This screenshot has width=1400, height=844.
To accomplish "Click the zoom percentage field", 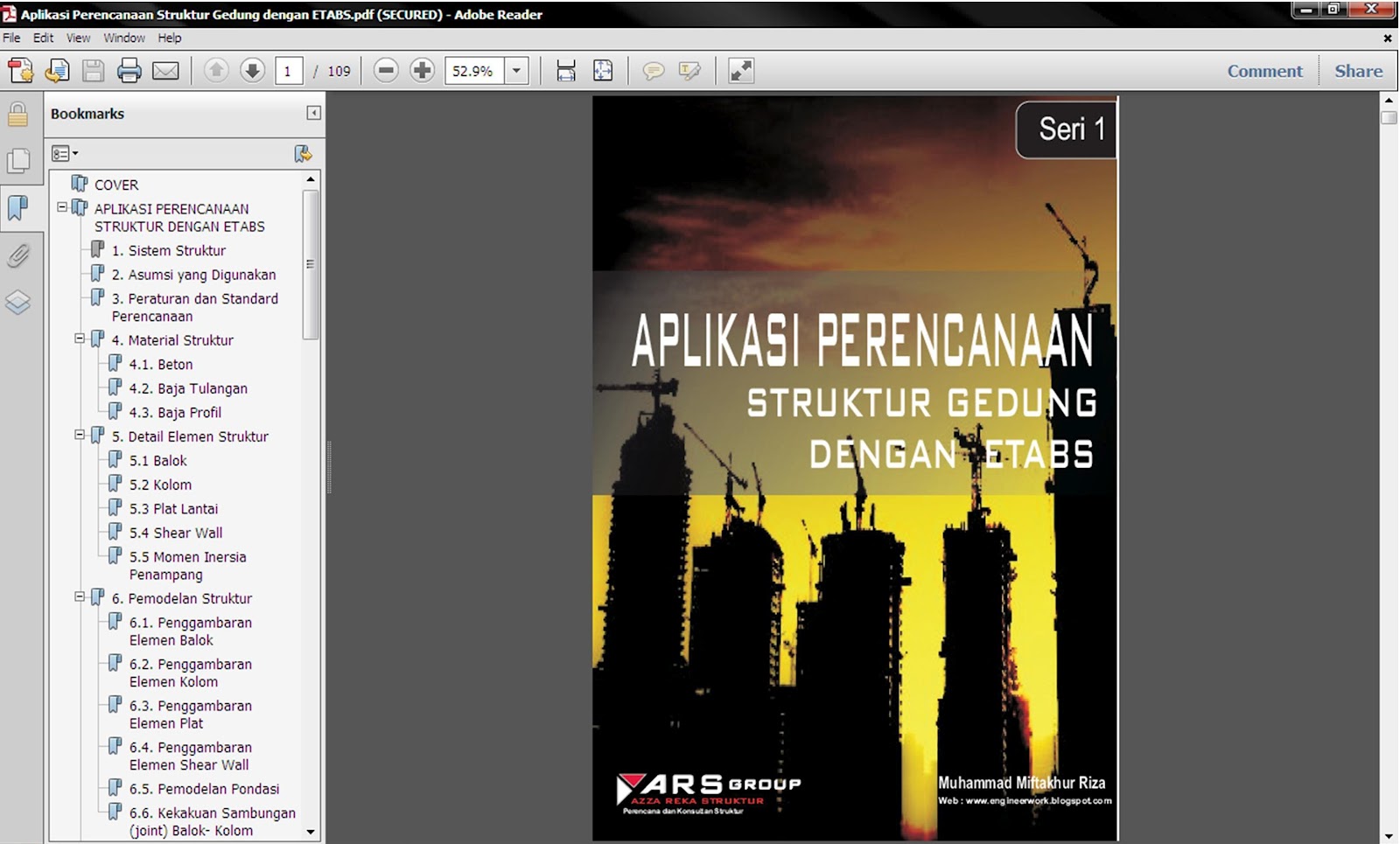I will (474, 71).
